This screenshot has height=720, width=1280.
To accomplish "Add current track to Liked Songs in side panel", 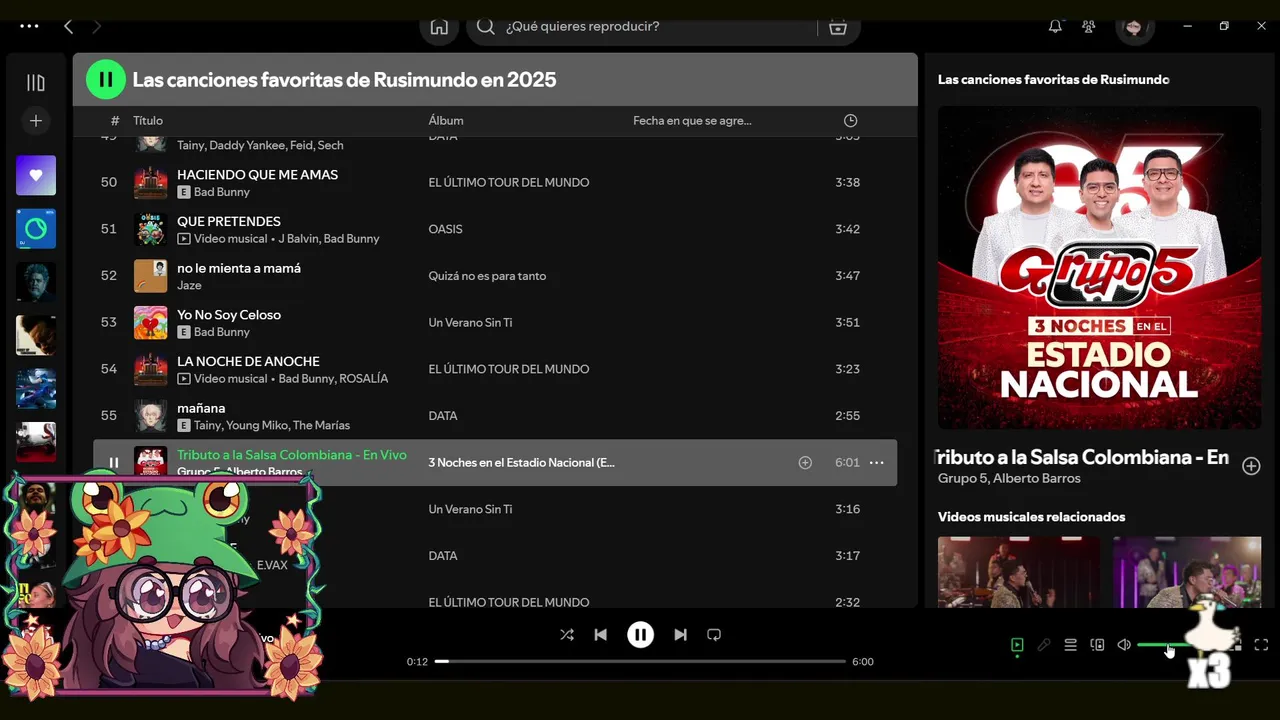I will point(1251,466).
